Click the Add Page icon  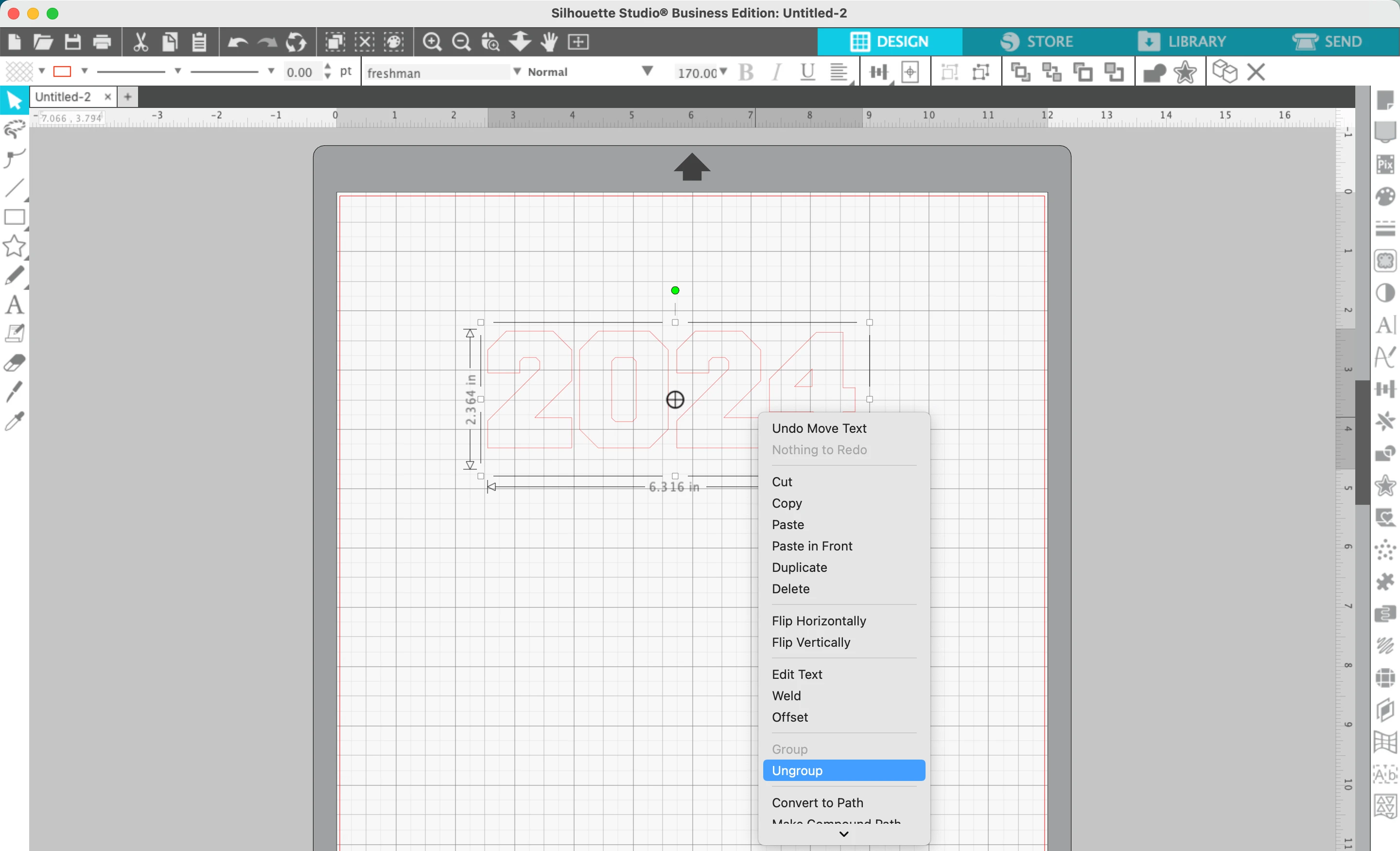pyautogui.click(x=127, y=96)
